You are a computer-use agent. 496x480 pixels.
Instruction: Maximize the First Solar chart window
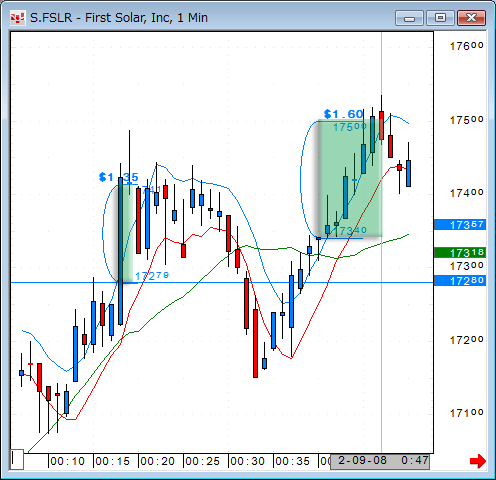(440, 18)
